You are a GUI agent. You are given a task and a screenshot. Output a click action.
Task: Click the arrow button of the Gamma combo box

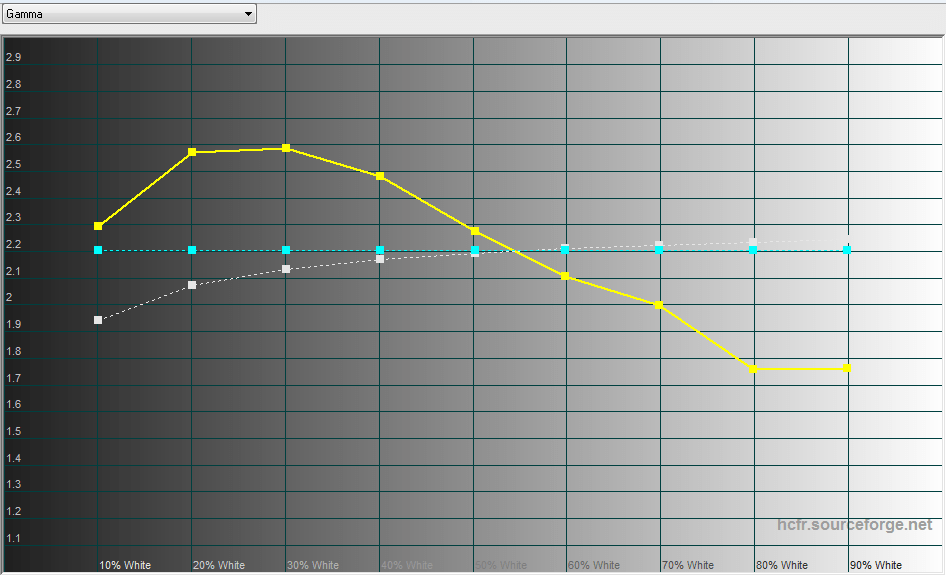coord(248,14)
